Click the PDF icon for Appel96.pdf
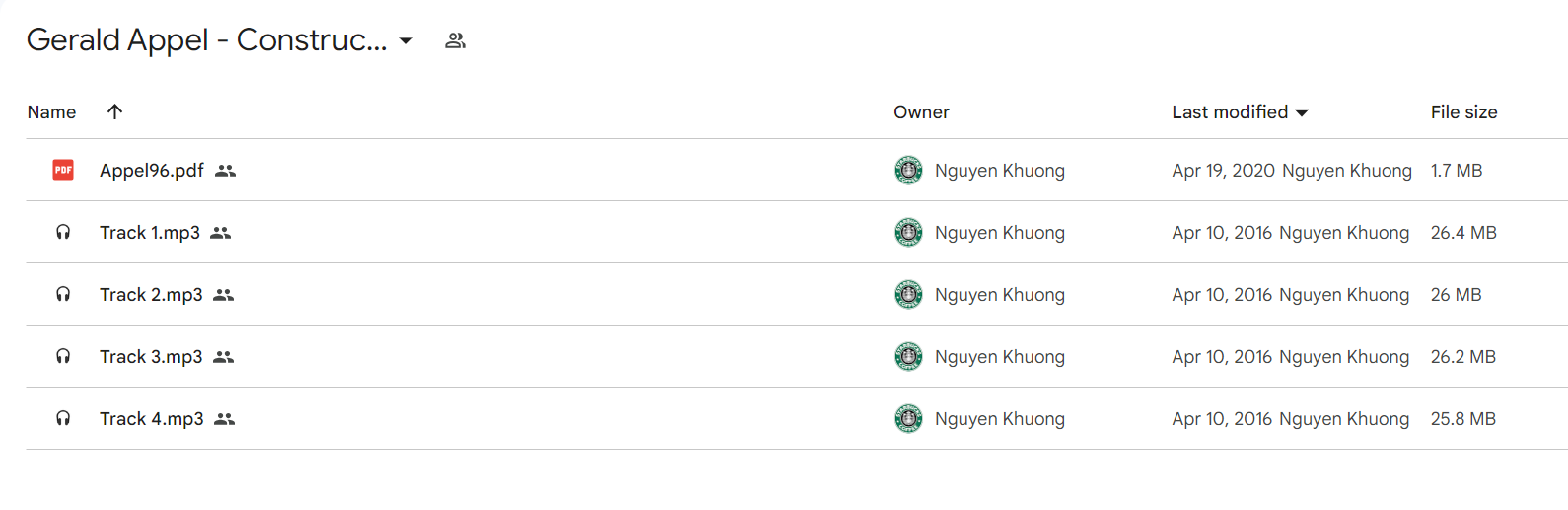This screenshot has width=1568, height=510. tap(63, 170)
